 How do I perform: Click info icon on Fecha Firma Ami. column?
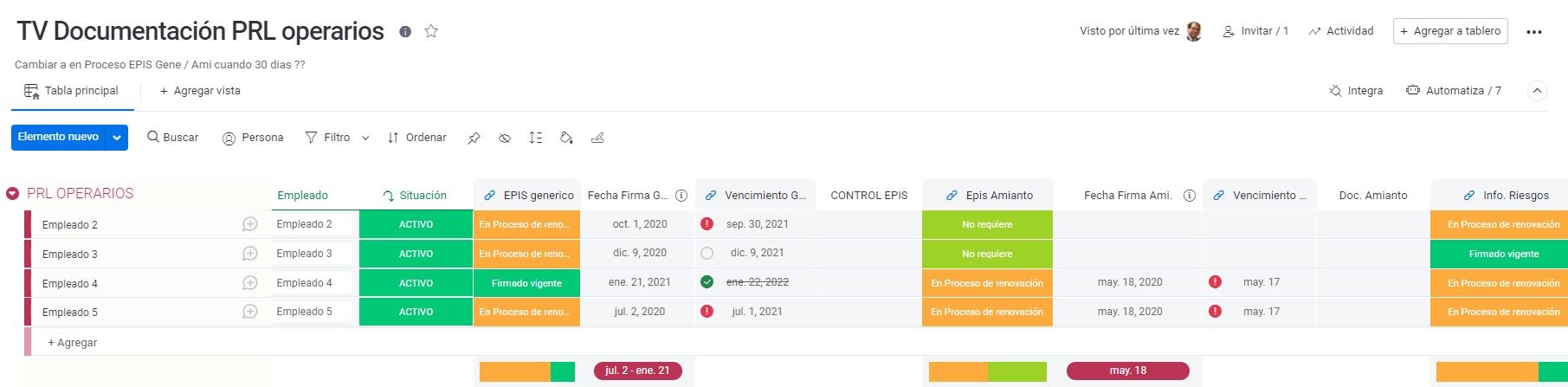[1190, 196]
